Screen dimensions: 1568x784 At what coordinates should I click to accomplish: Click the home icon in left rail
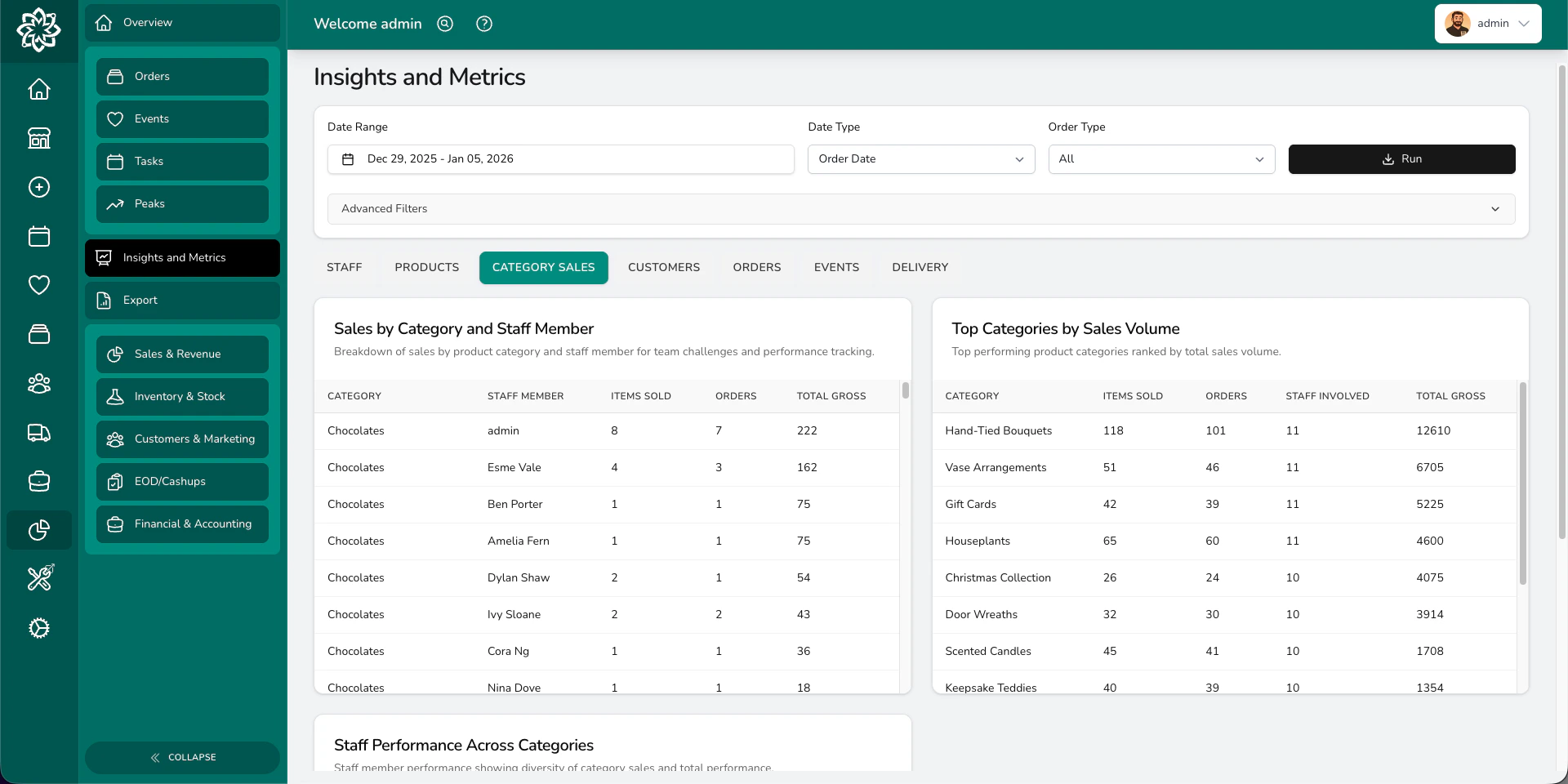pos(39,89)
